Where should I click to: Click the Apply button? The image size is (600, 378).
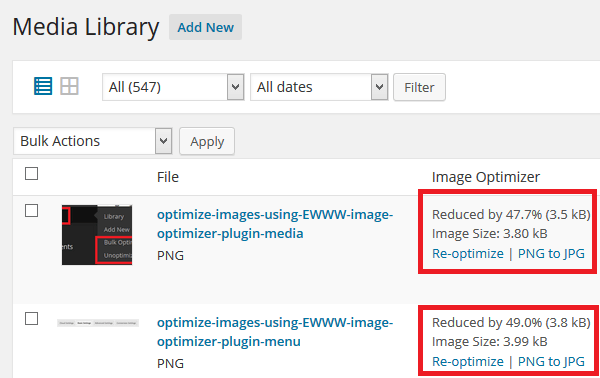coord(207,141)
